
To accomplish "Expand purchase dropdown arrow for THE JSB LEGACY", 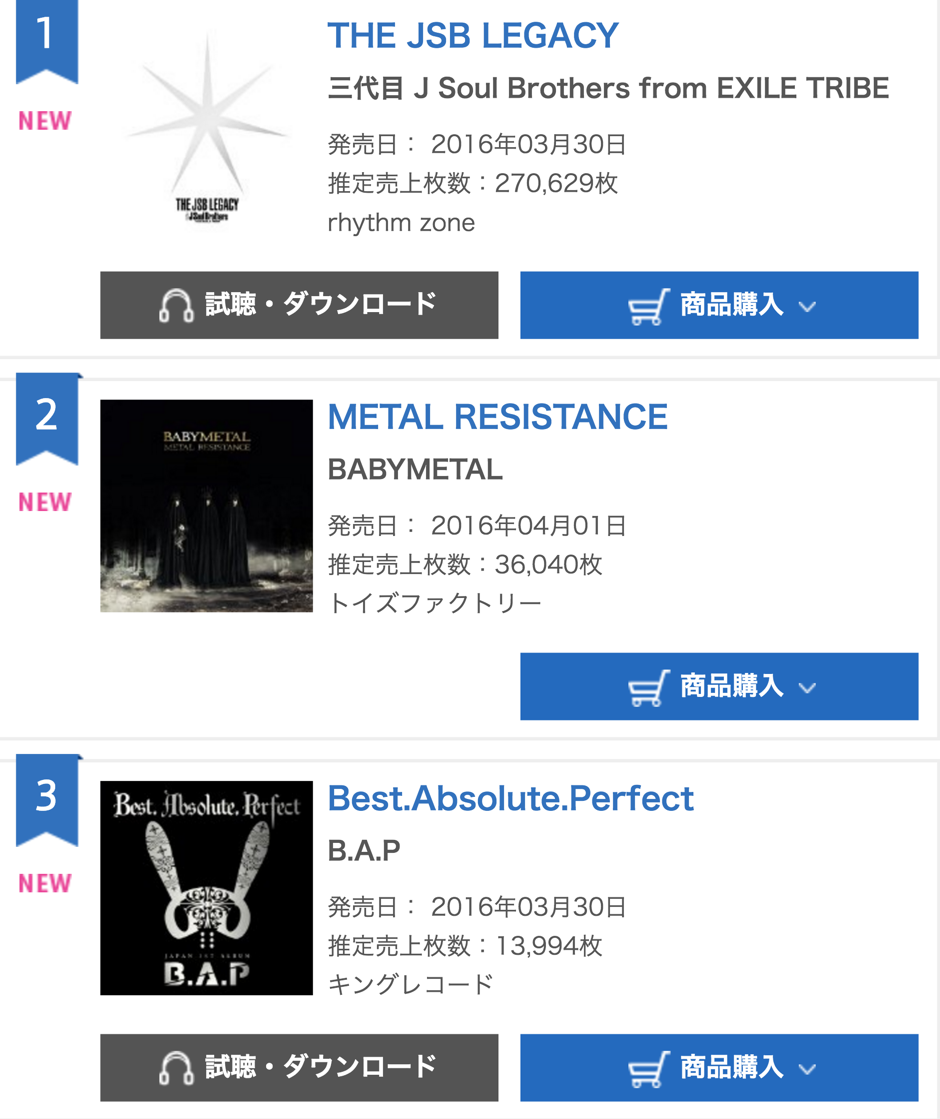I will click(808, 306).
